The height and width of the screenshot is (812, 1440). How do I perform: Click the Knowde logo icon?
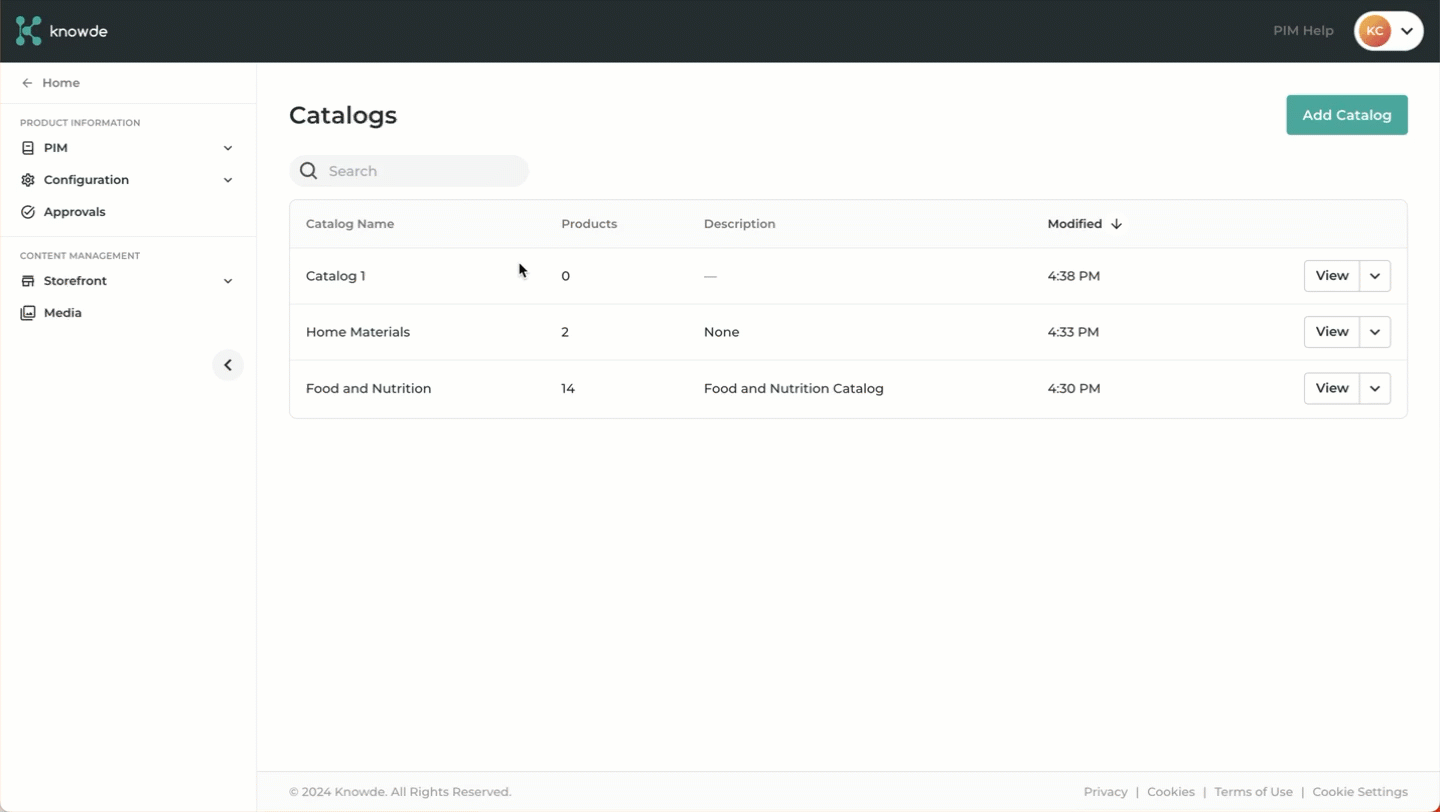[29, 31]
